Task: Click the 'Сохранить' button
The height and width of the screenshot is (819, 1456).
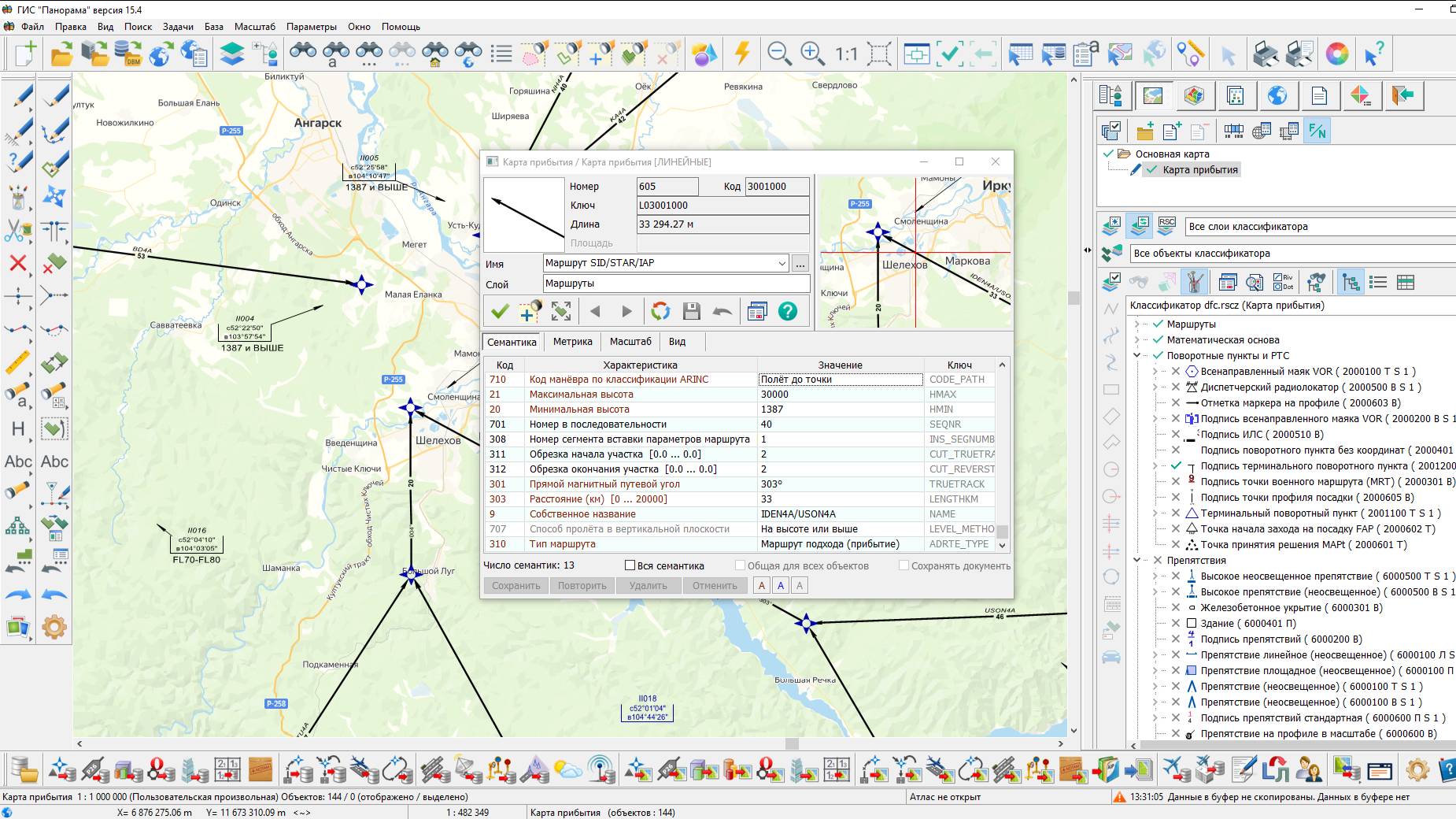Action: [x=516, y=586]
